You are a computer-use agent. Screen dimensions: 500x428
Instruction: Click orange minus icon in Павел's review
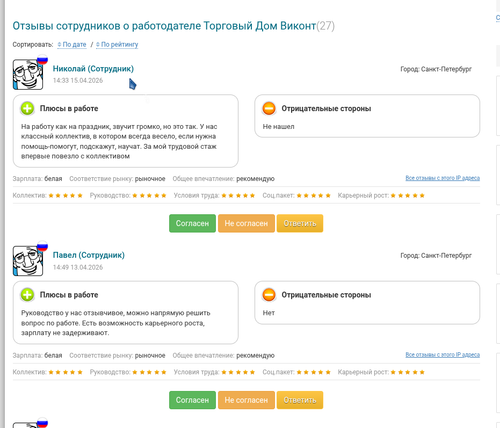coord(269,295)
